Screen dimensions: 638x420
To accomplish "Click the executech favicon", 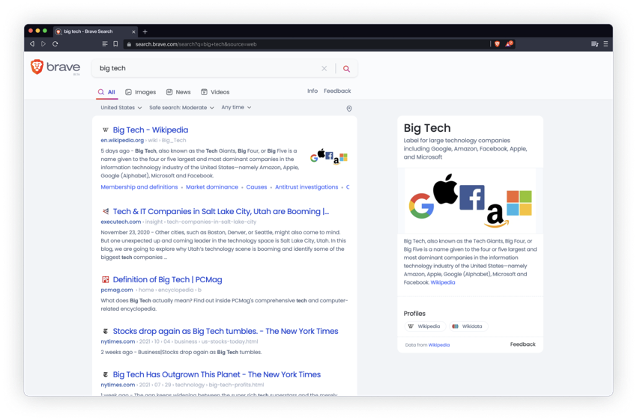I will [x=105, y=211].
